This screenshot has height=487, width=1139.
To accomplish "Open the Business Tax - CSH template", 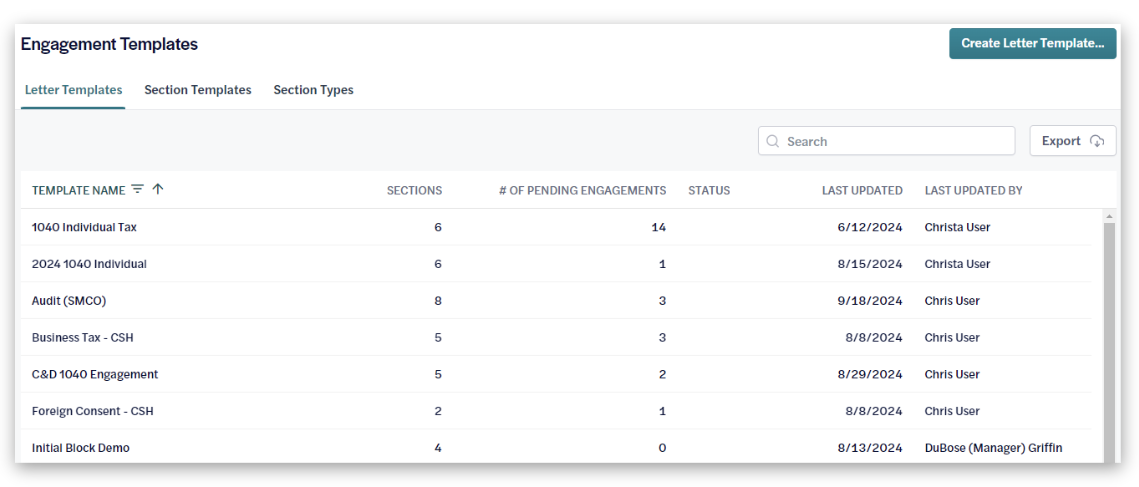I will tap(83, 337).
